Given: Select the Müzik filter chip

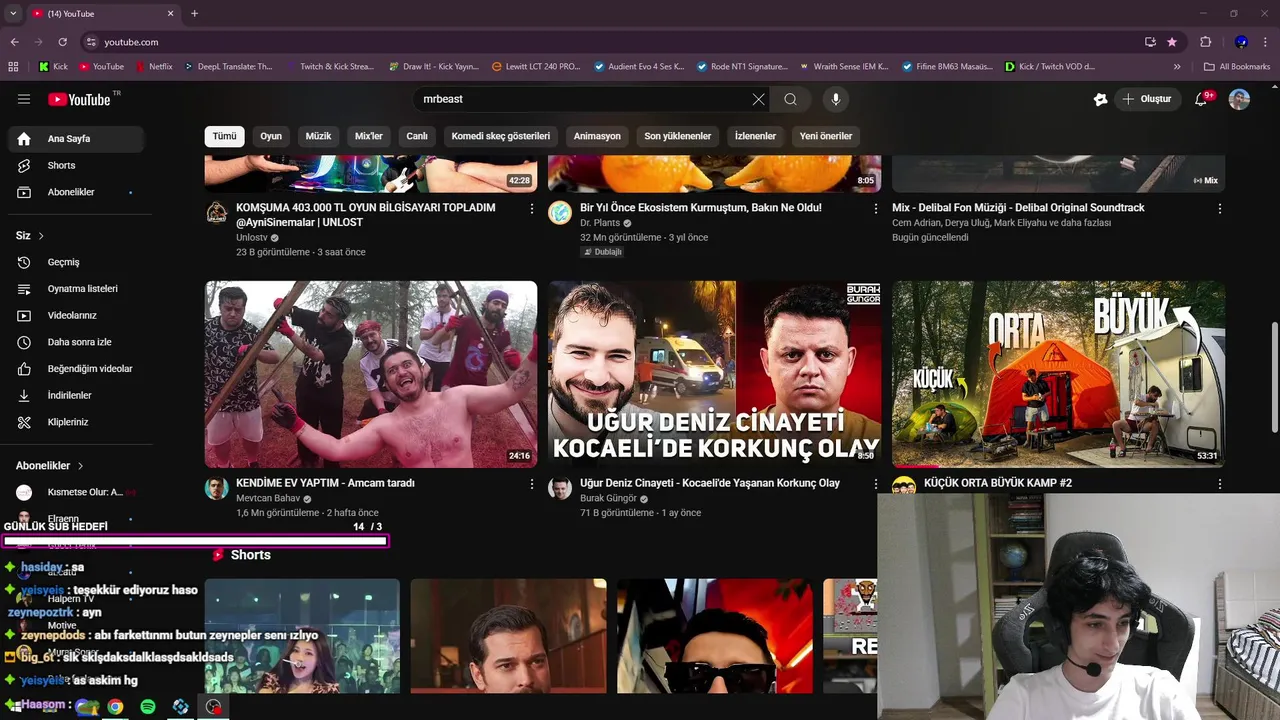Looking at the screenshot, I should [318, 136].
